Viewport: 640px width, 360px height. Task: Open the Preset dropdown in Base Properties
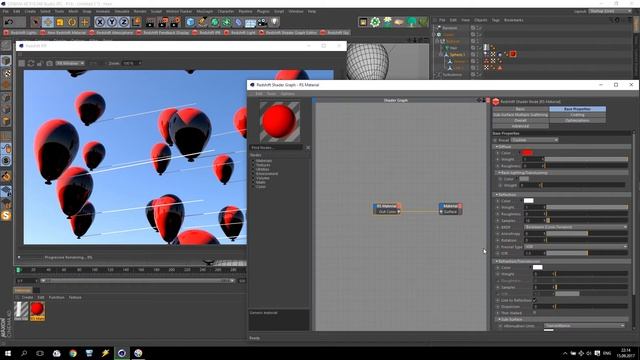click(535, 140)
